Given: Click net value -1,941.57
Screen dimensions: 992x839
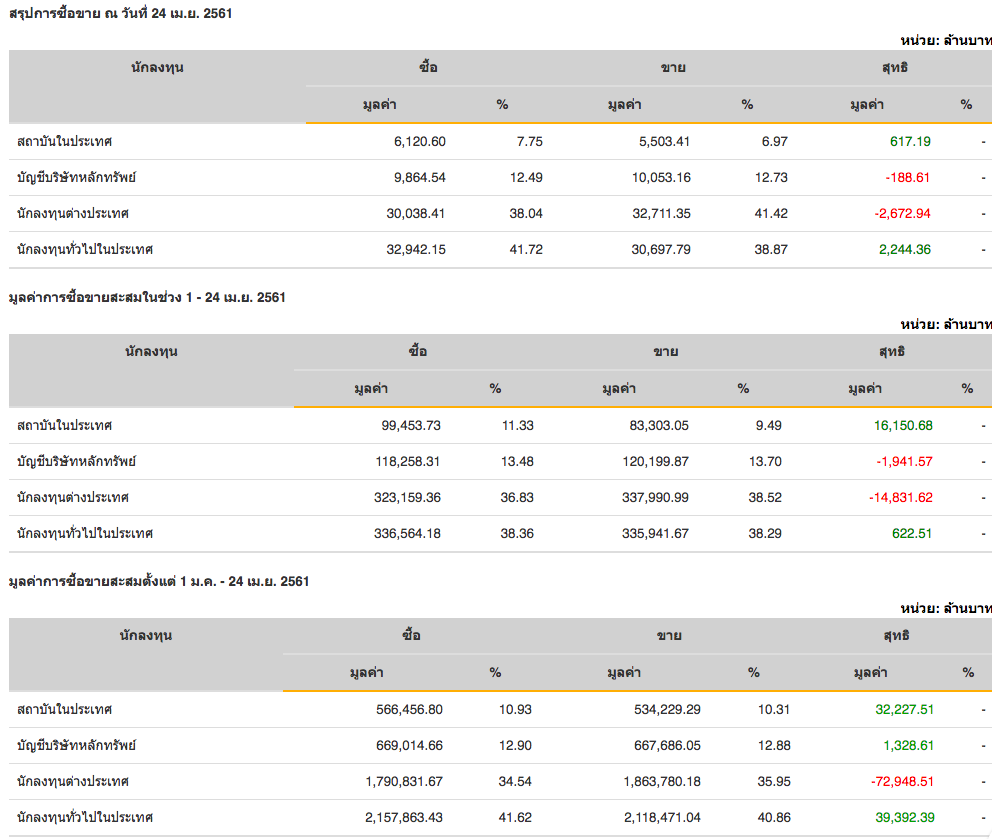Looking at the screenshot, I should (904, 462).
